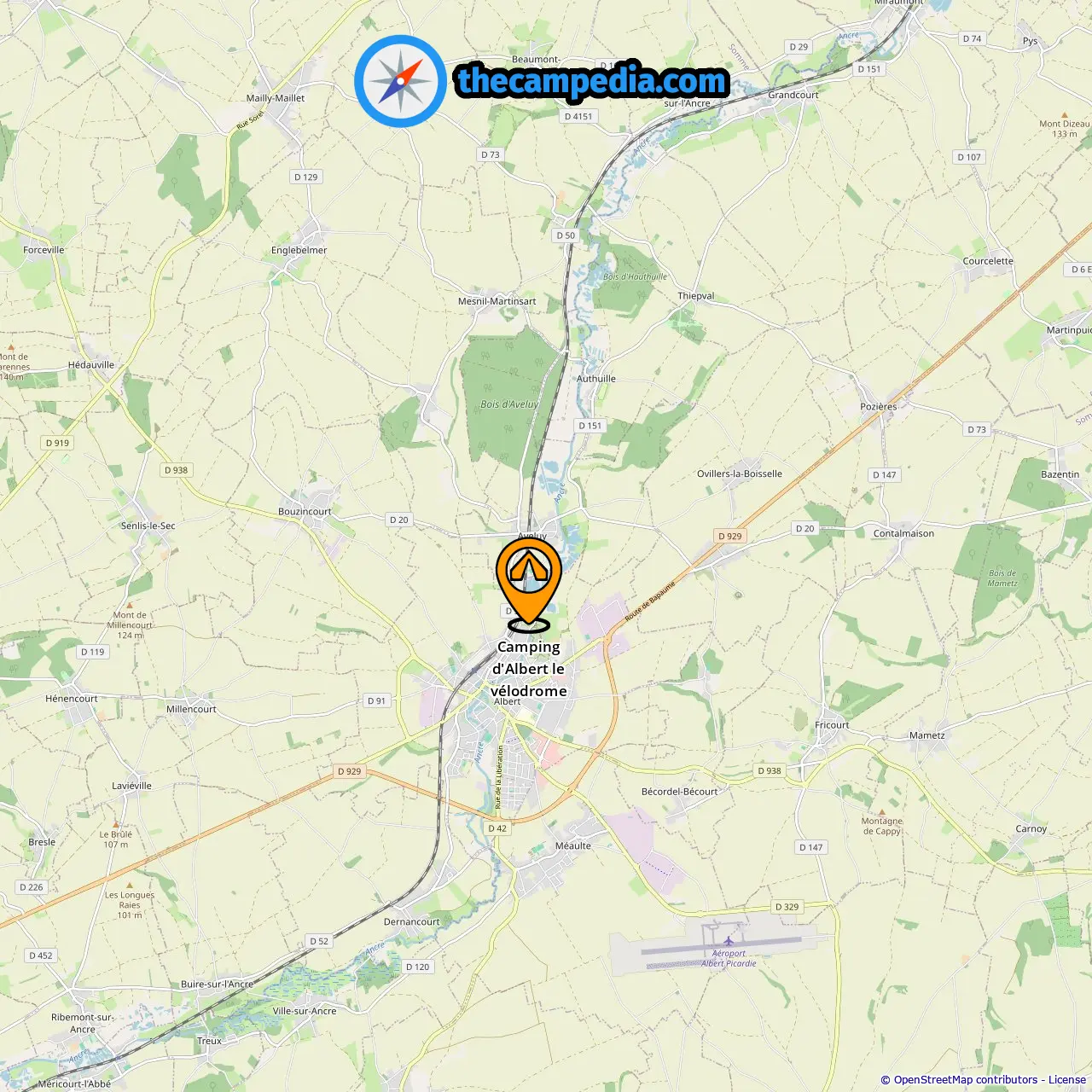Open the thecampedia.com logo text
1092x1092 pixels.
tap(592, 81)
